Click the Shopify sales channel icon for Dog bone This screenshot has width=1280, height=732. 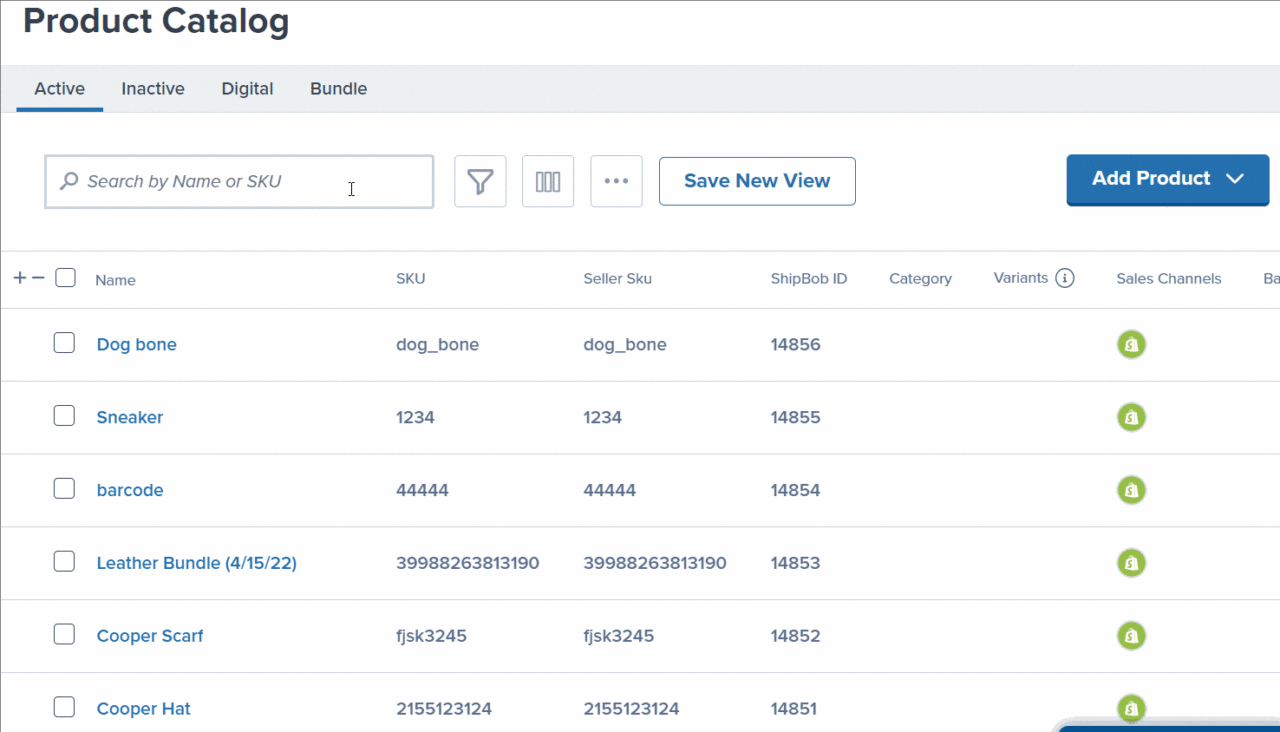[x=1131, y=344]
